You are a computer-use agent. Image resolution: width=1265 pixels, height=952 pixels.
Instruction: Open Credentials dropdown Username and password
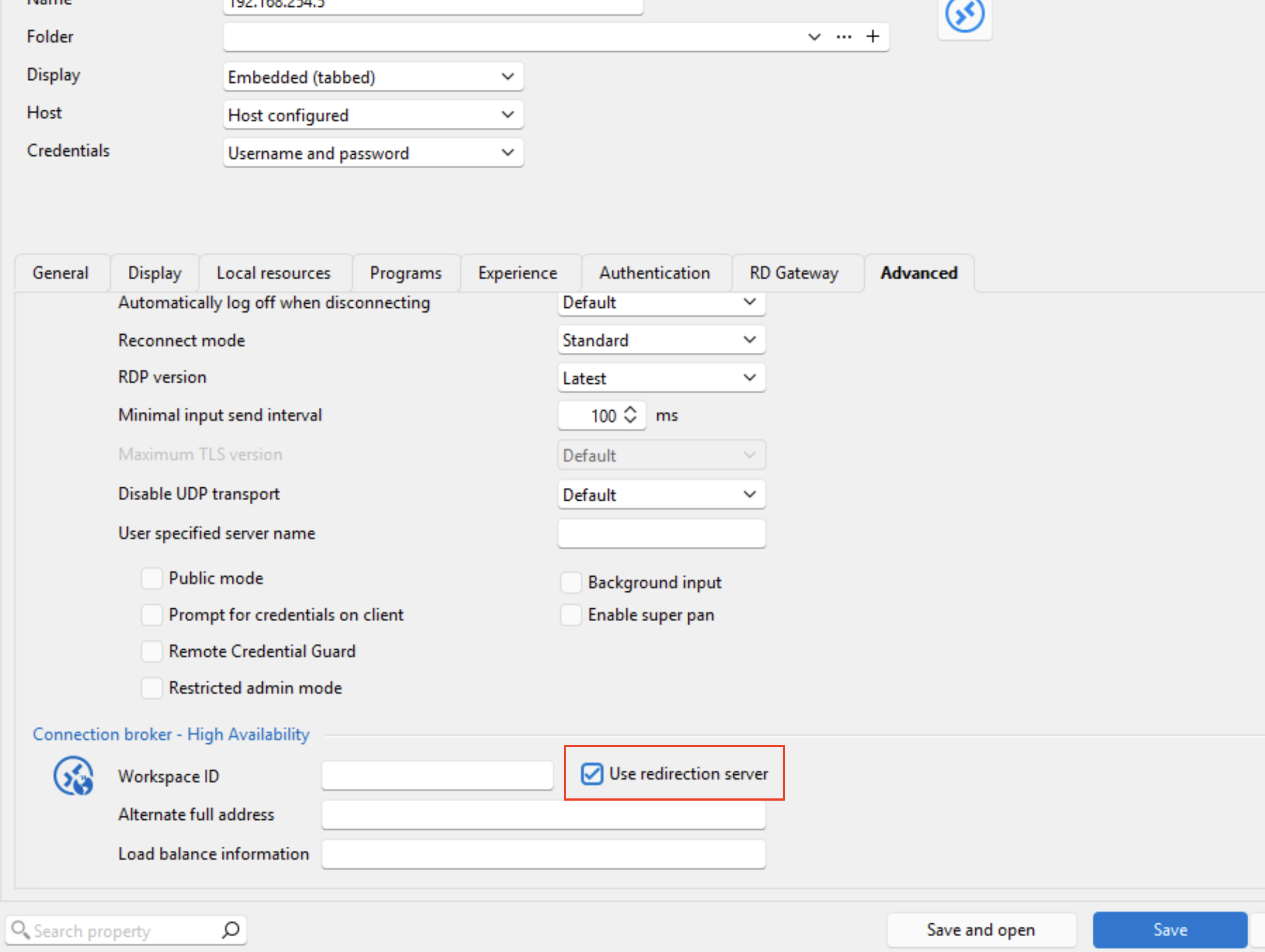373,152
